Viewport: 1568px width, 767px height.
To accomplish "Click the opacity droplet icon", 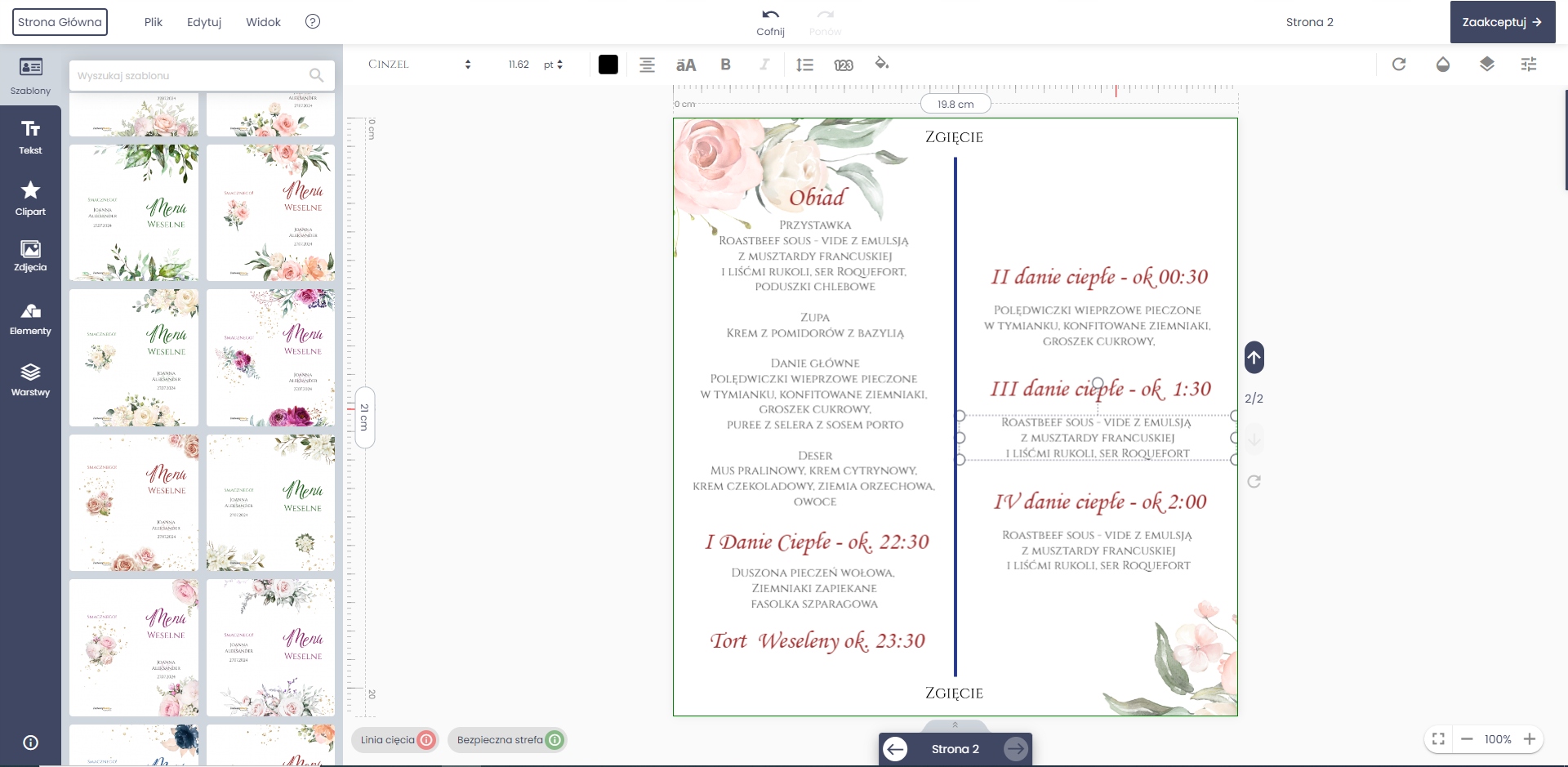I will tap(1443, 65).
